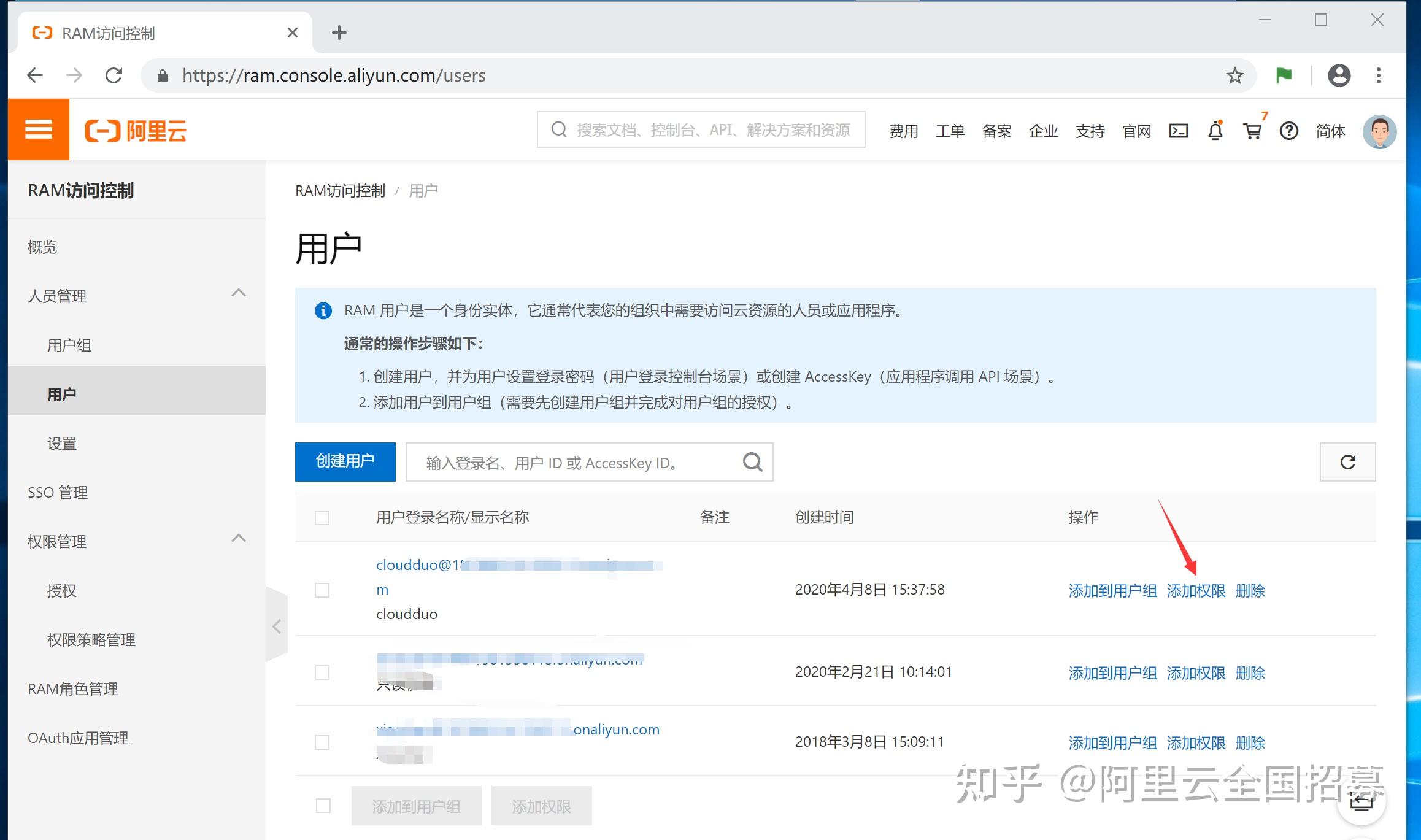Open the notification bell
1421x840 pixels.
point(1217,130)
